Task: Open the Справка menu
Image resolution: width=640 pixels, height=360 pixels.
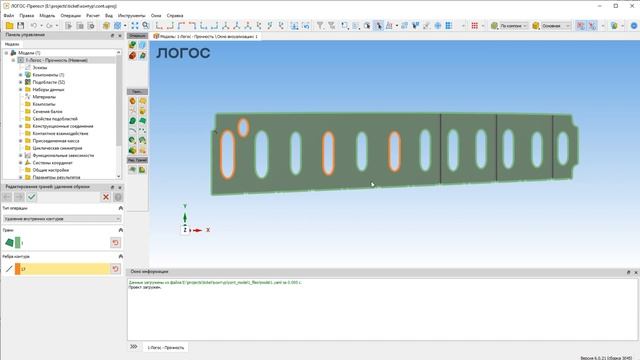Action: pos(175,16)
